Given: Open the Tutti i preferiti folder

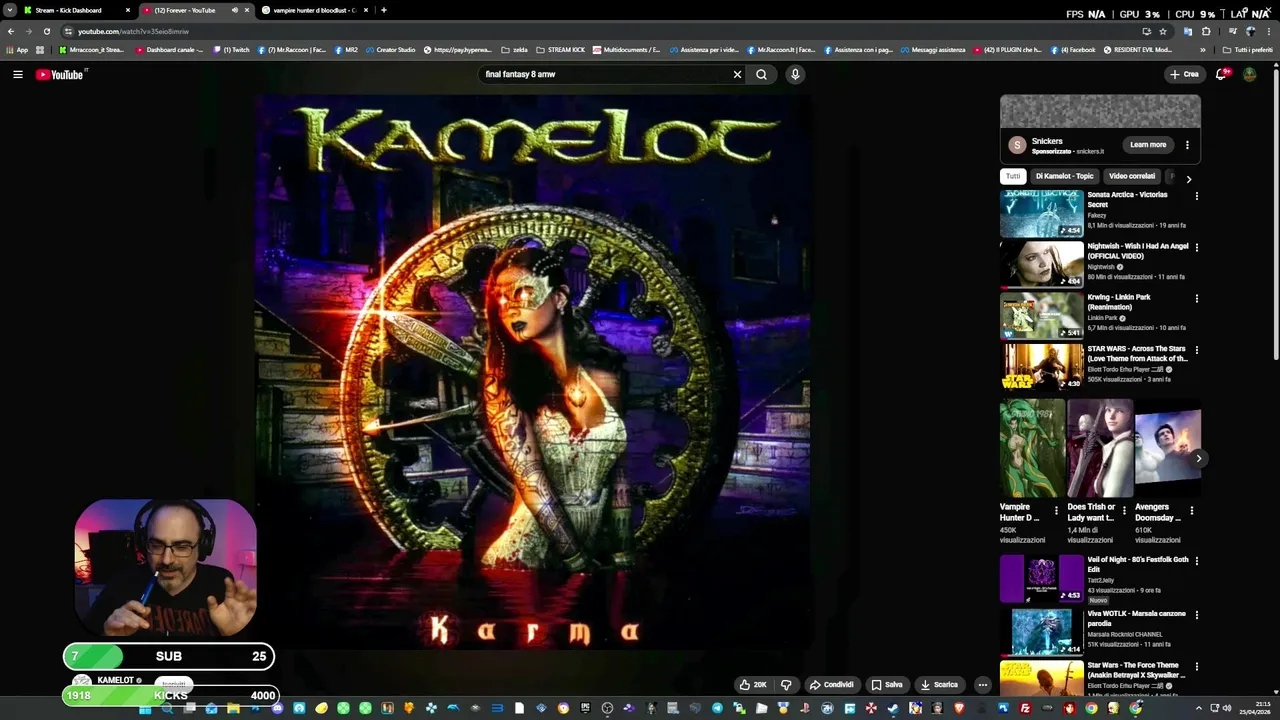Looking at the screenshot, I should point(1247,50).
